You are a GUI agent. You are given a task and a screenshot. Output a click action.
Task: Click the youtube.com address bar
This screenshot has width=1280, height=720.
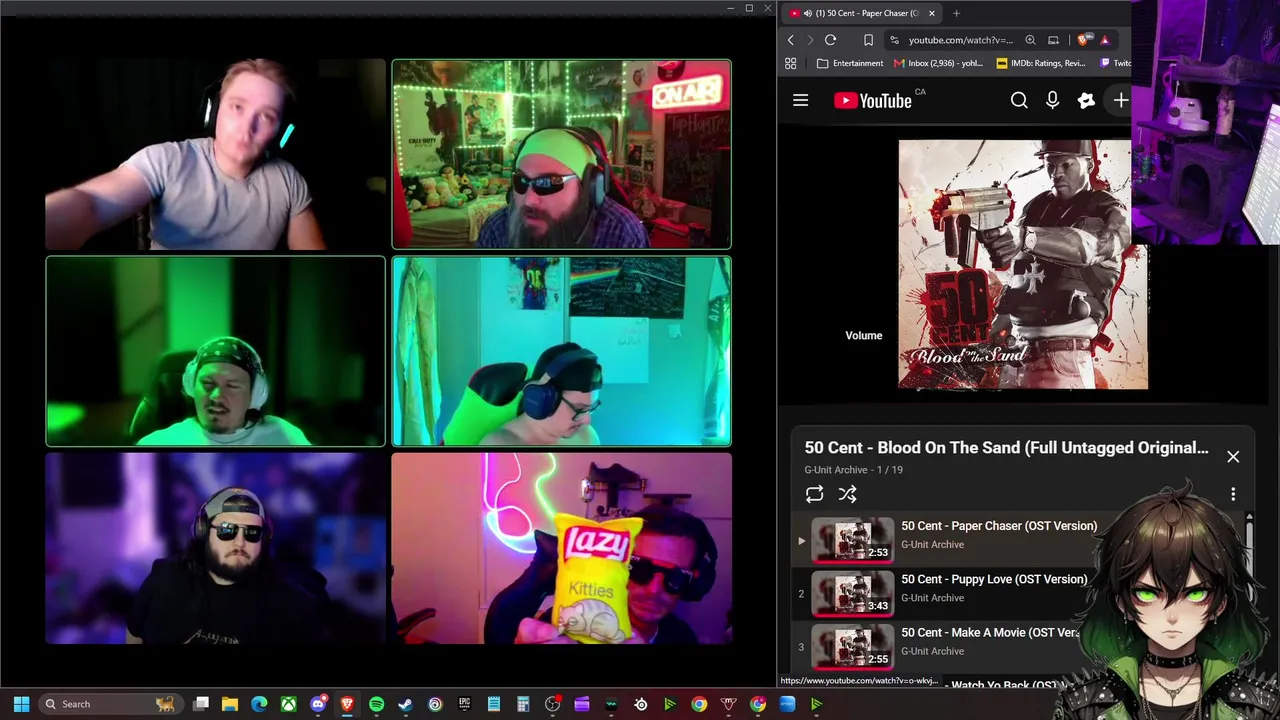click(960, 40)
